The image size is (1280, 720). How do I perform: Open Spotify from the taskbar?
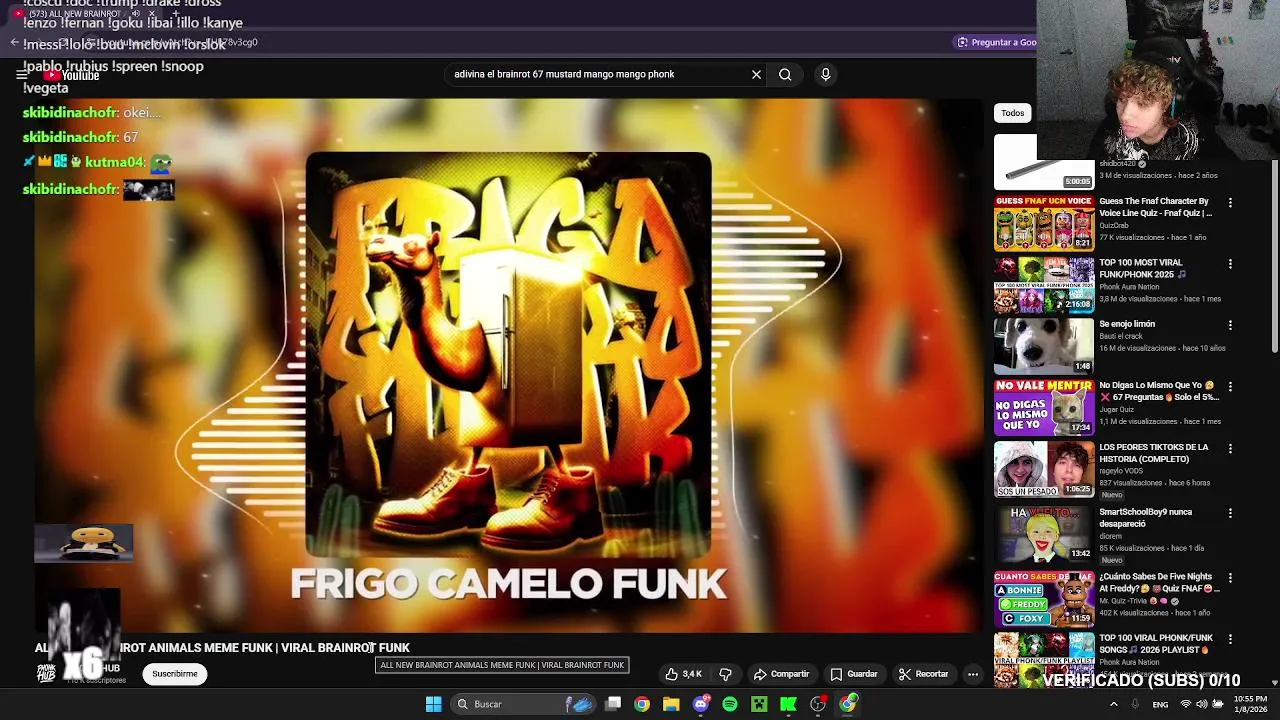coord(730,704)
